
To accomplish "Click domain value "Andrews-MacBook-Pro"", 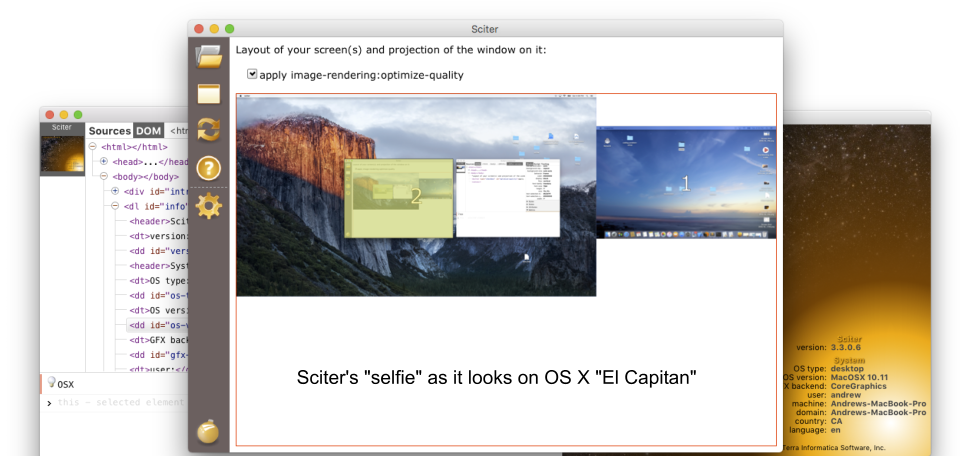I will tap(879, 412).
